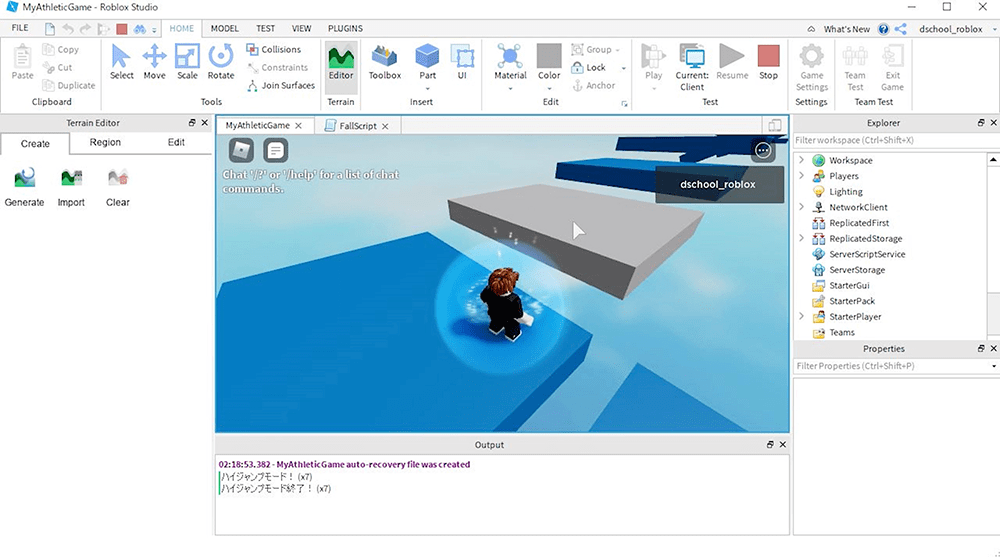Click the Team Test button

pyautogui.click(x=855, y=67)
